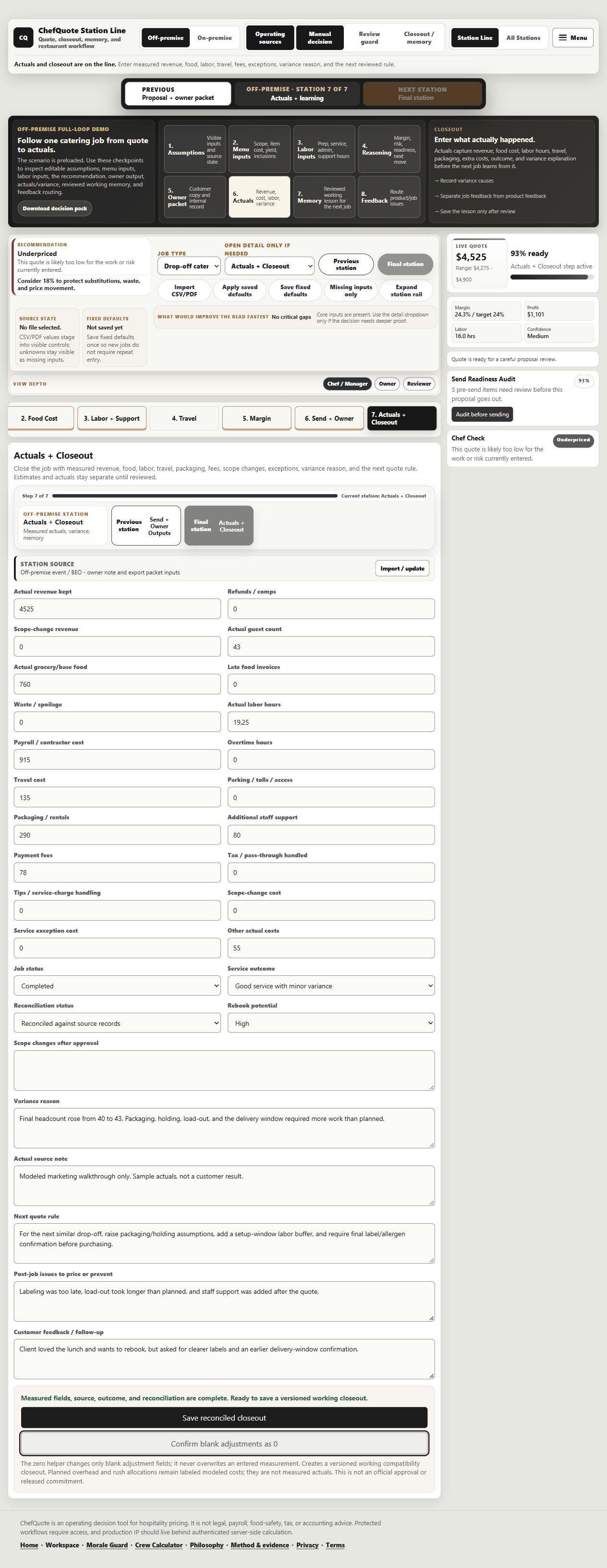Expand the Actuals + Closeout detail dropdown
The width and height of the screenshot is (607, 1568).
click(x=270, y=266)
